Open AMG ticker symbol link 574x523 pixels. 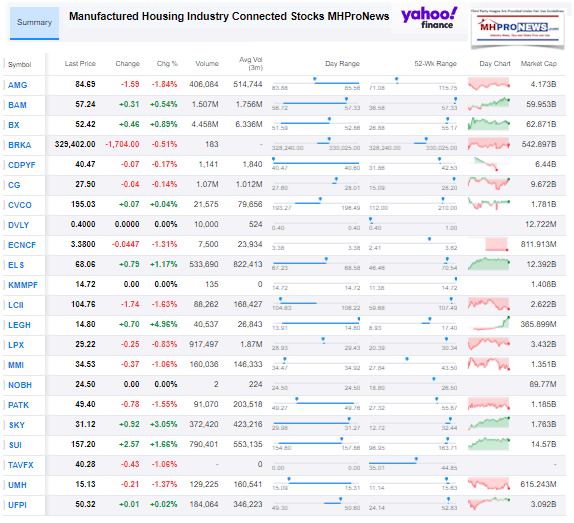[x=18, y=85]
